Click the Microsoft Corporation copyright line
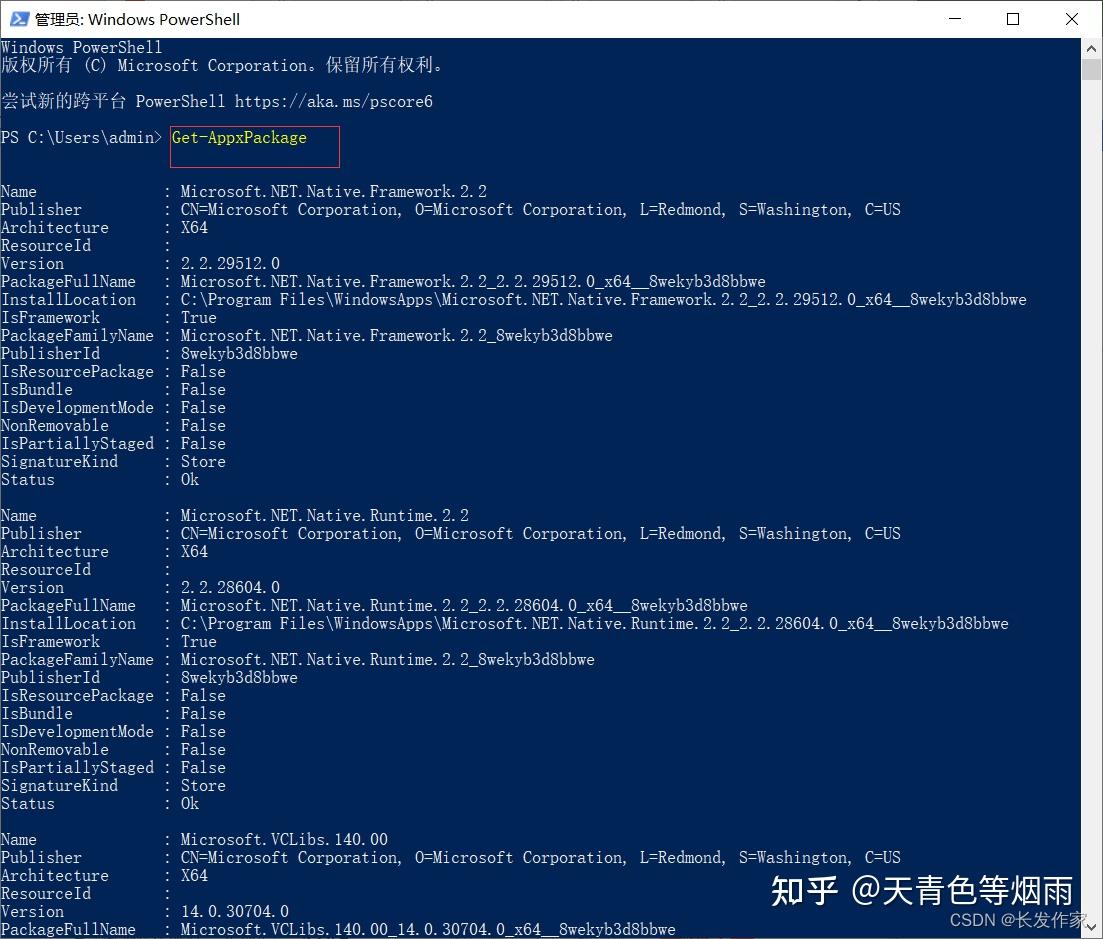 pos(222,65)
